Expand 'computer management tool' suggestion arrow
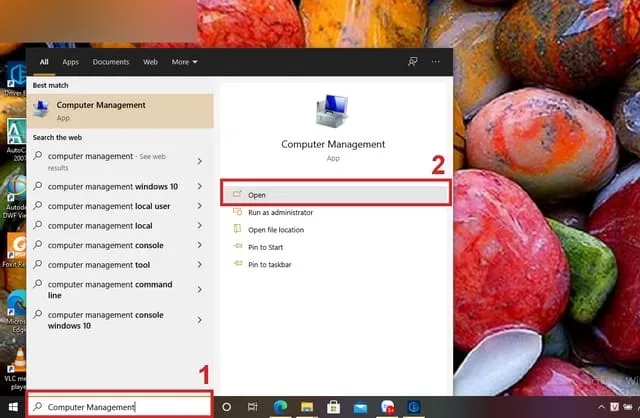 point(200,265)
